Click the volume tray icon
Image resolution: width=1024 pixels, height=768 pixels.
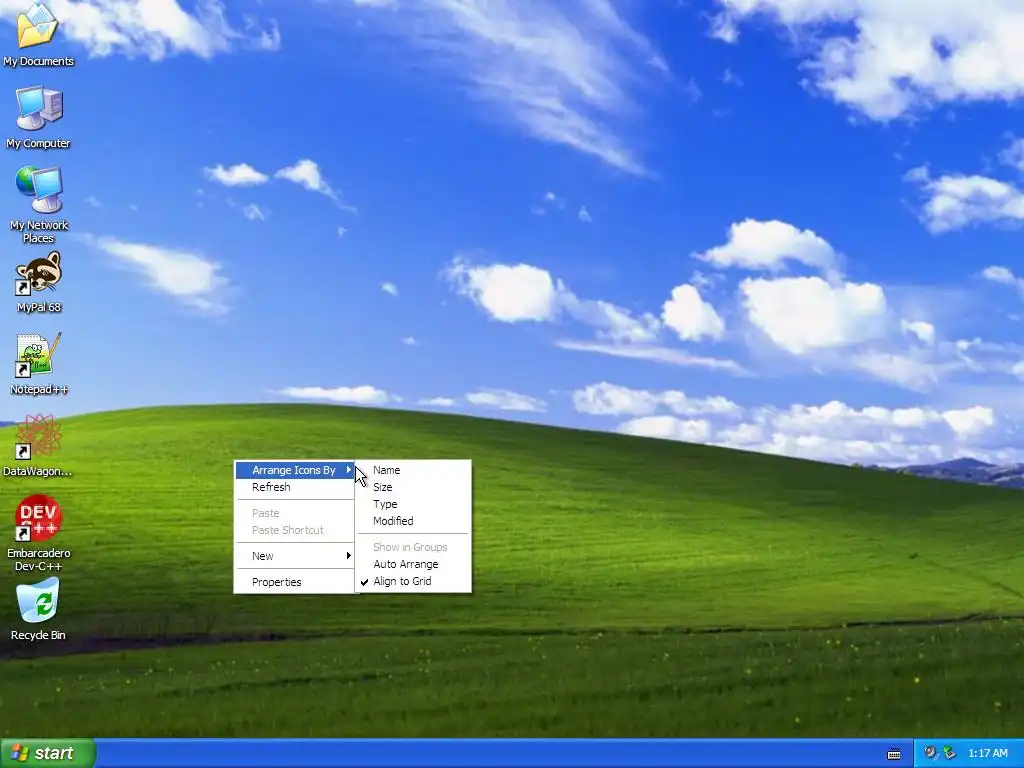(x=931, y=753)
